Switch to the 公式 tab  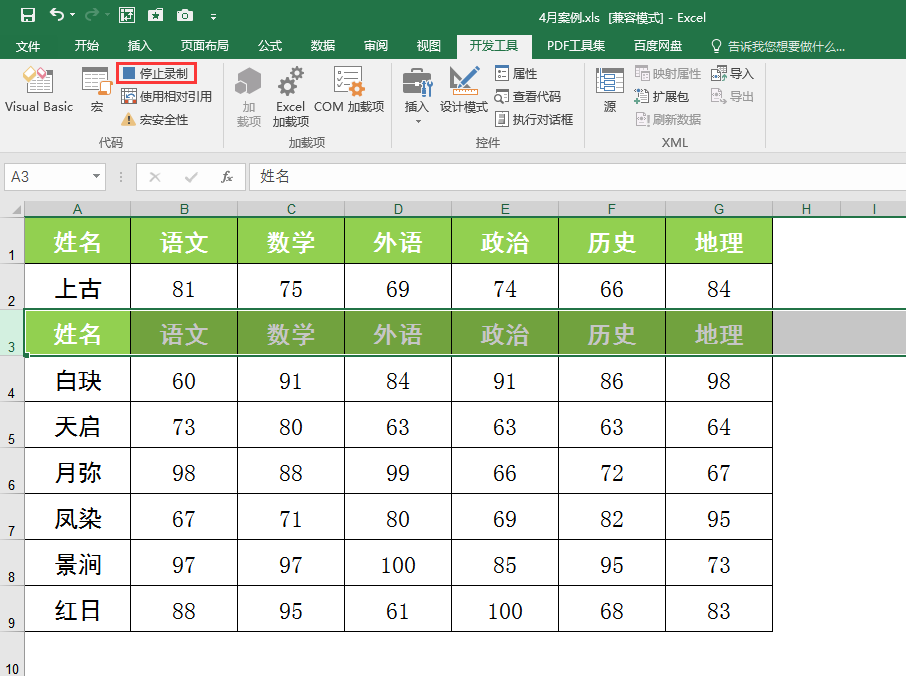click(270, 46)
